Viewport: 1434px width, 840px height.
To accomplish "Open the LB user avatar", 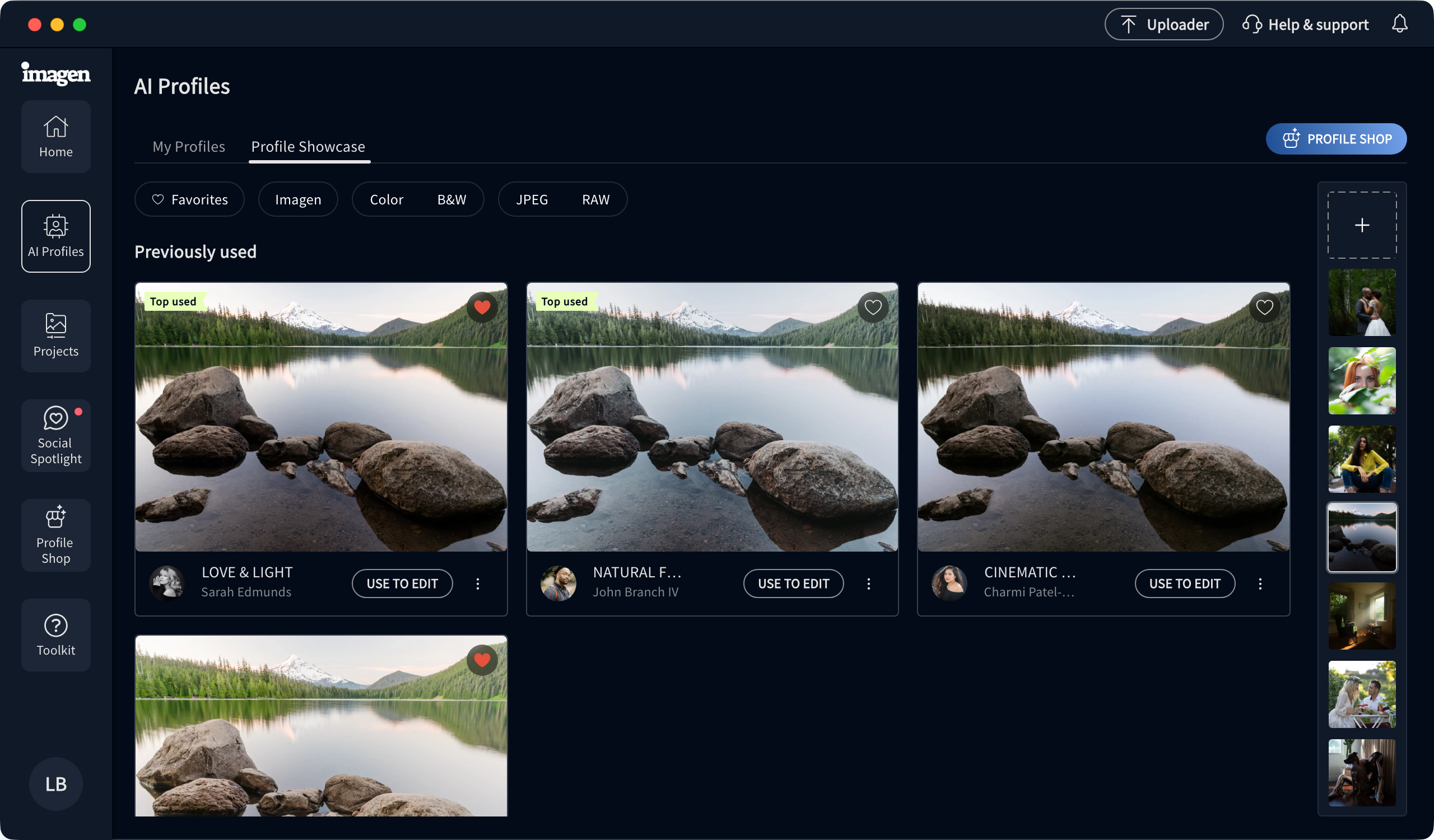I will point(56,783).
